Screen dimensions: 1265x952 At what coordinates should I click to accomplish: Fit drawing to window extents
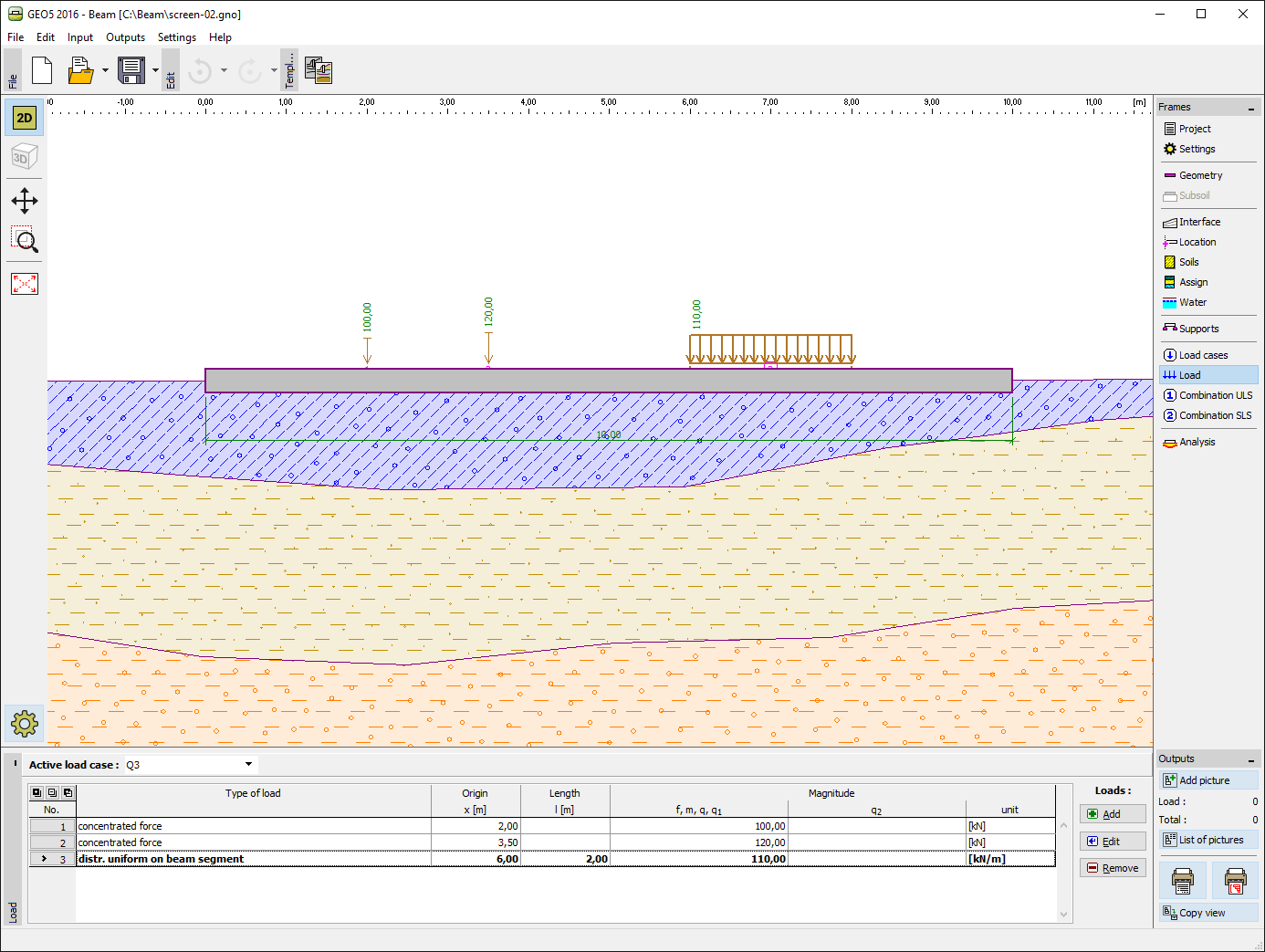25,284
